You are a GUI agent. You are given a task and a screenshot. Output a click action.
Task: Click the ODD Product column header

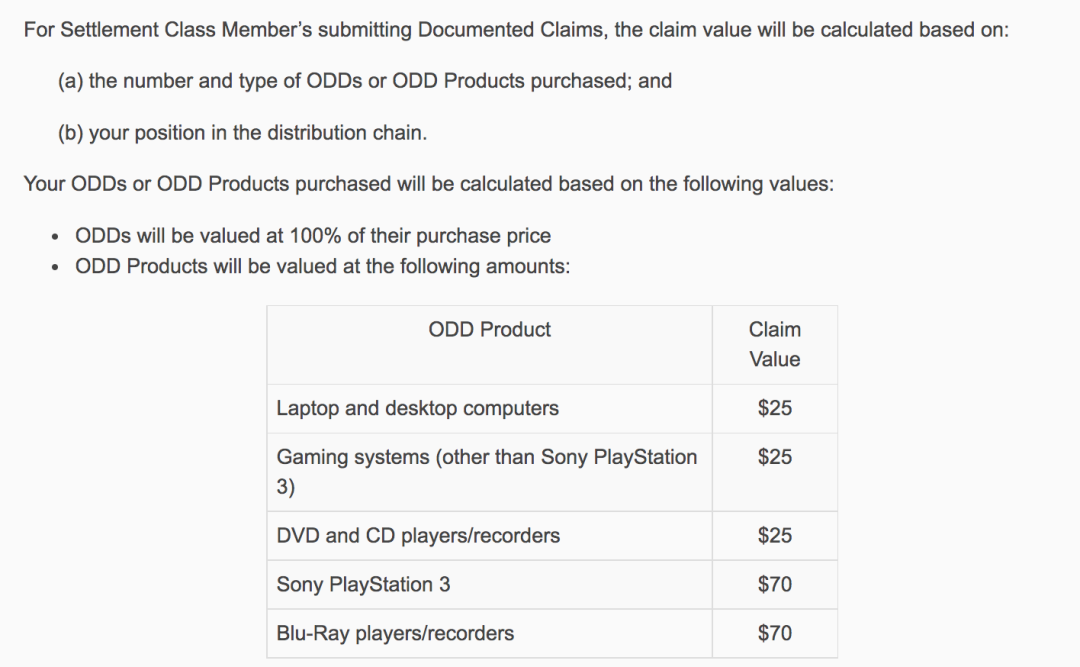point(489,329)
